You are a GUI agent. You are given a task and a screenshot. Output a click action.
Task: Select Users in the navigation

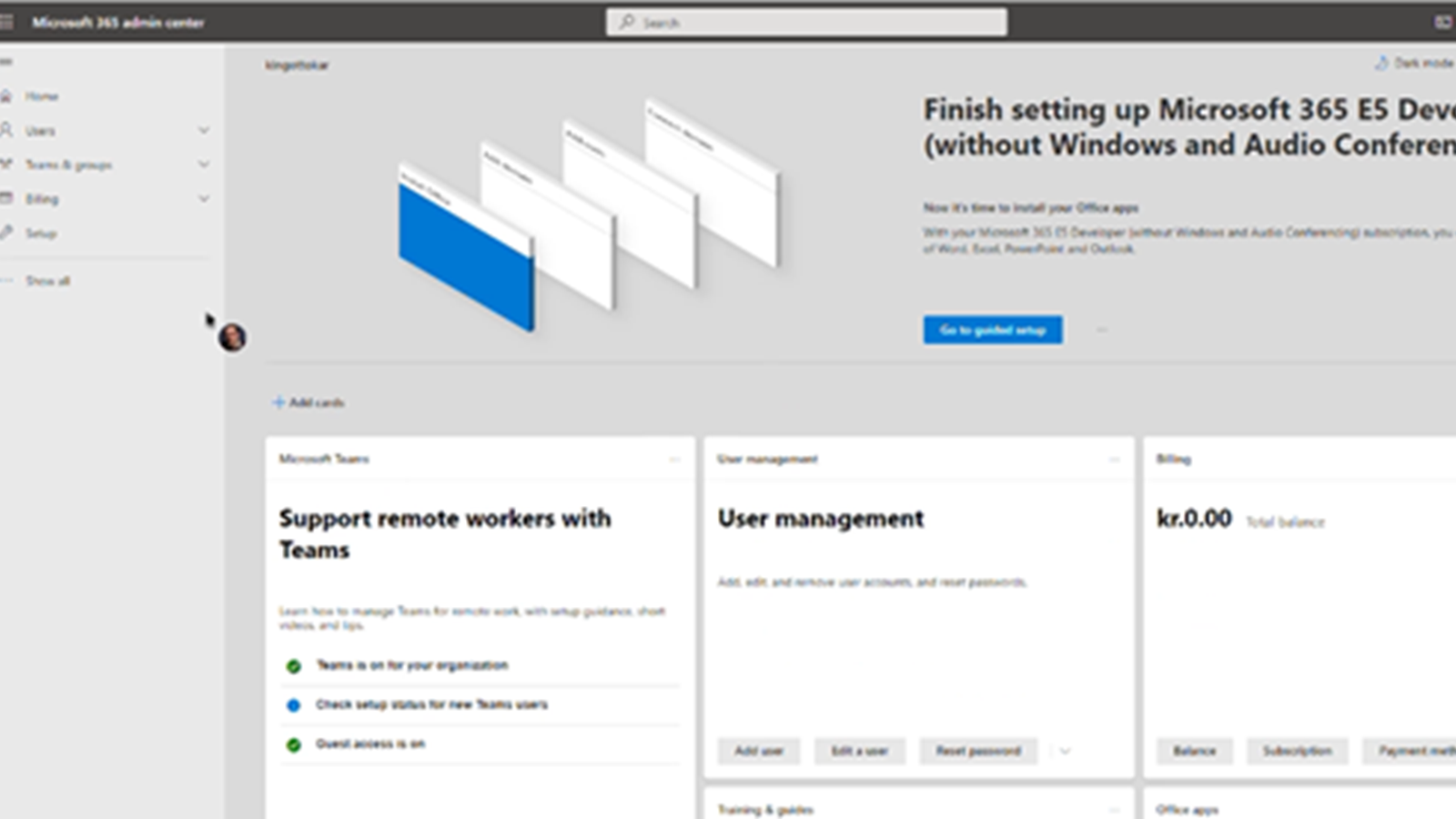(40, 131)
